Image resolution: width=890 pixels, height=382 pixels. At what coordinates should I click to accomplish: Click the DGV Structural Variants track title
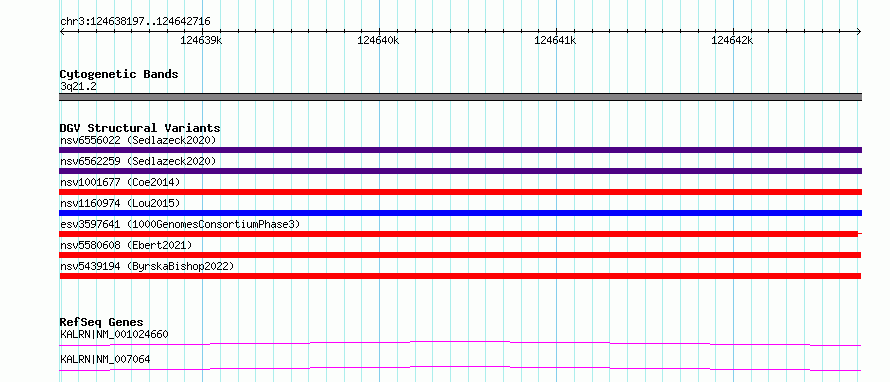(140, 128)
